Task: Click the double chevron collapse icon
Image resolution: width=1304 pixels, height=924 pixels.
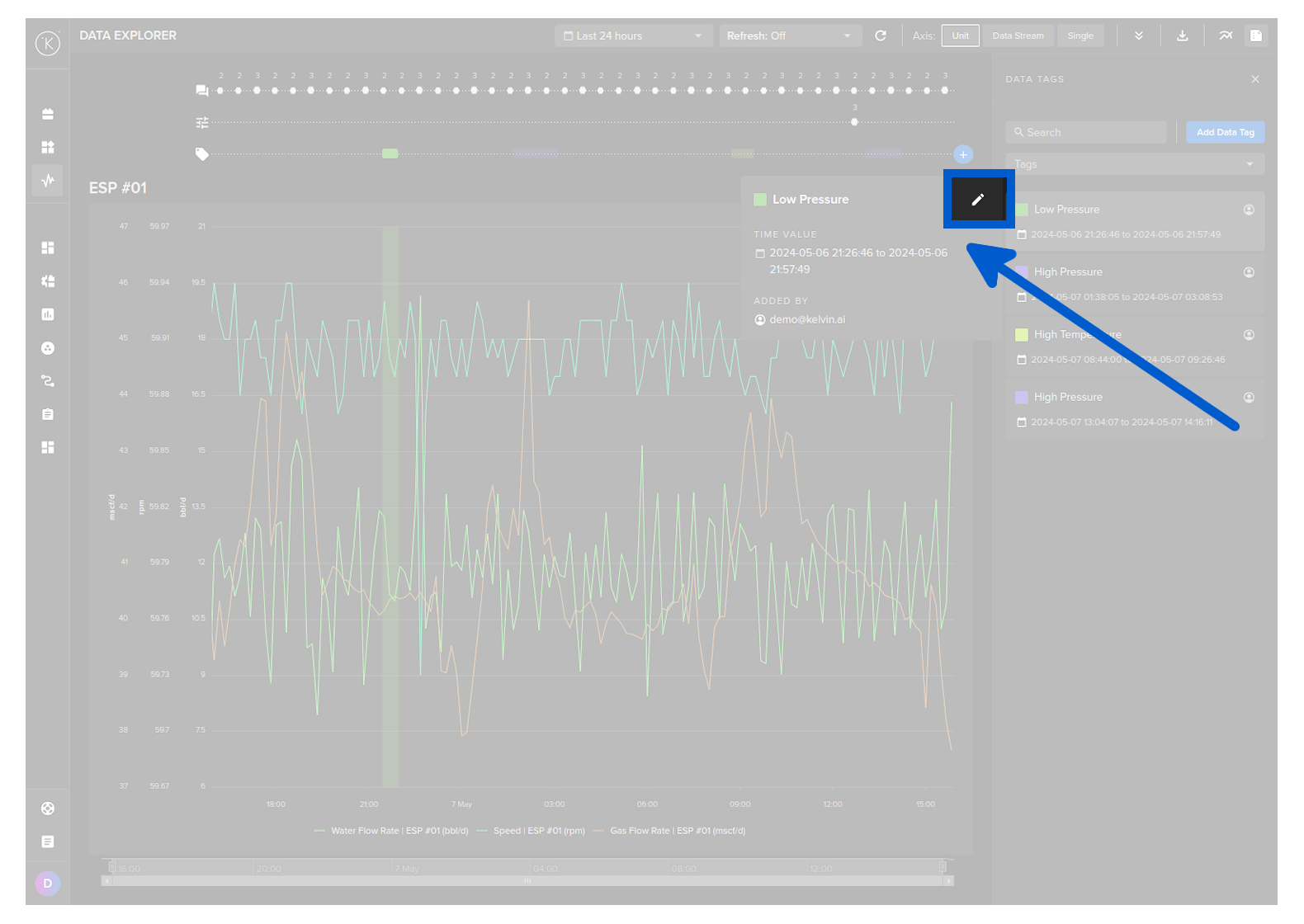Action: tap(1139, 36)
